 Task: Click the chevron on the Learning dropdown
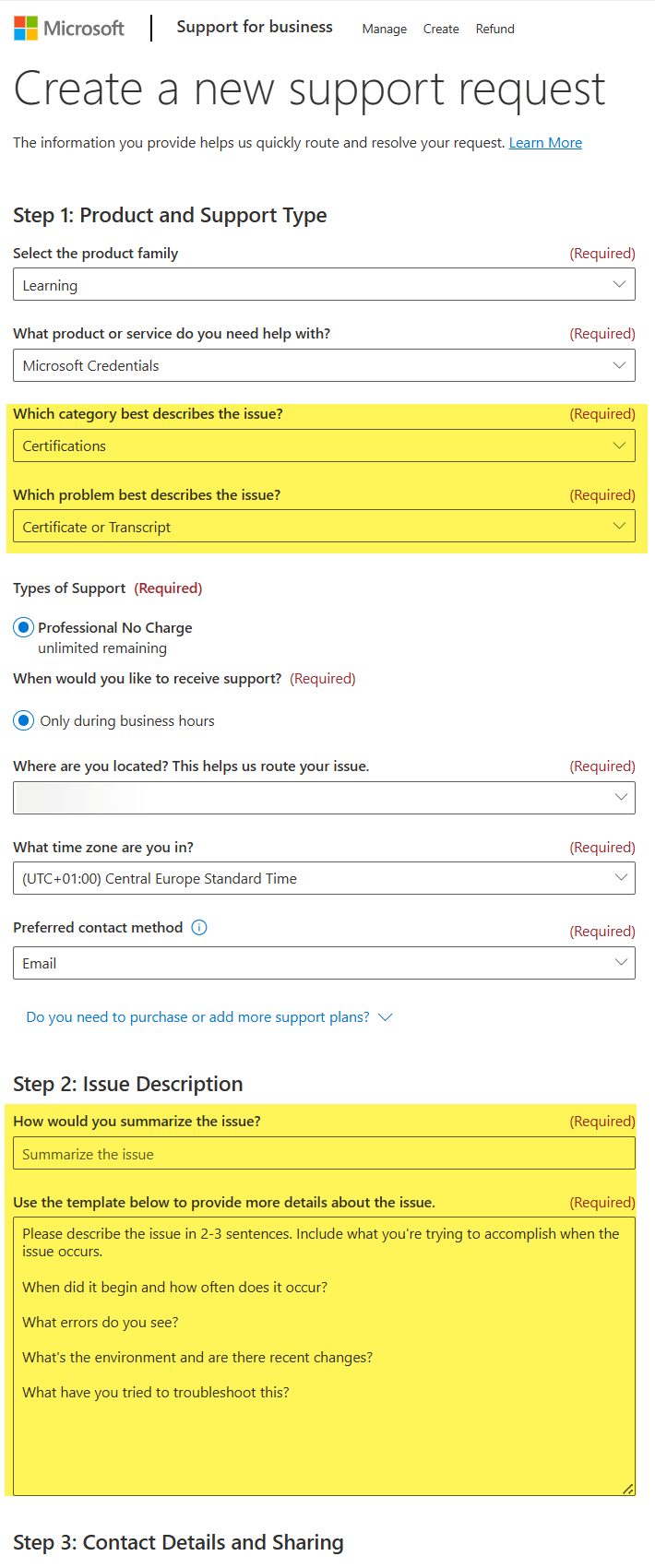click(x=620, y=284)
